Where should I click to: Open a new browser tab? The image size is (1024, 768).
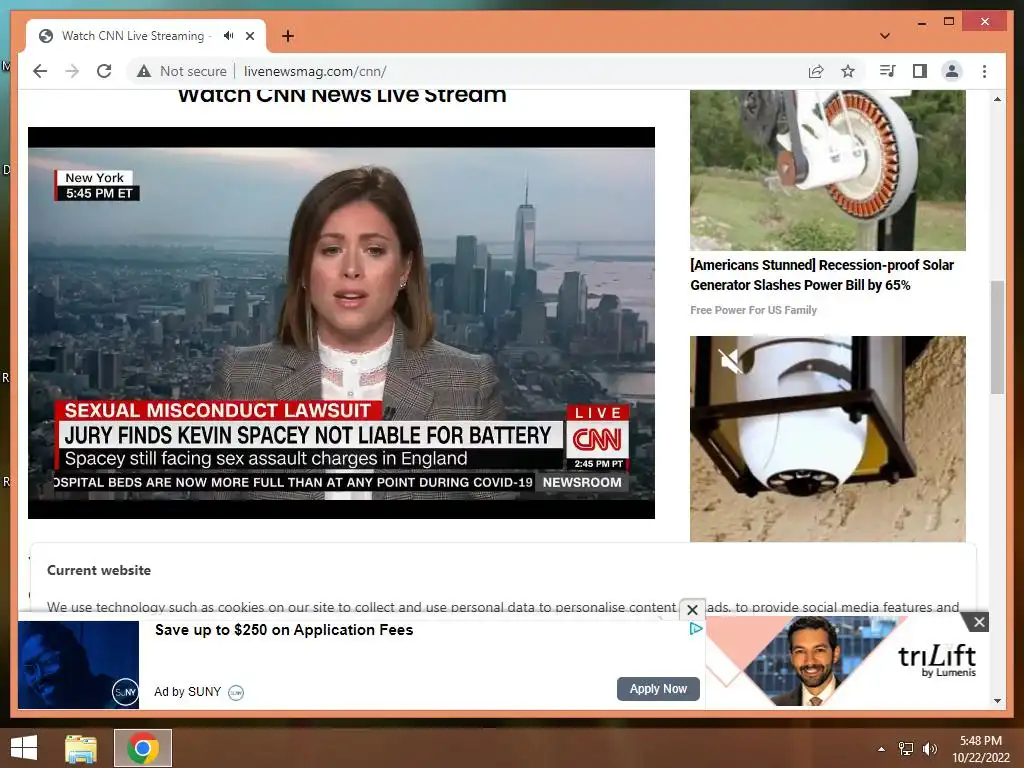pyautogui.click(x=288, y=36)
